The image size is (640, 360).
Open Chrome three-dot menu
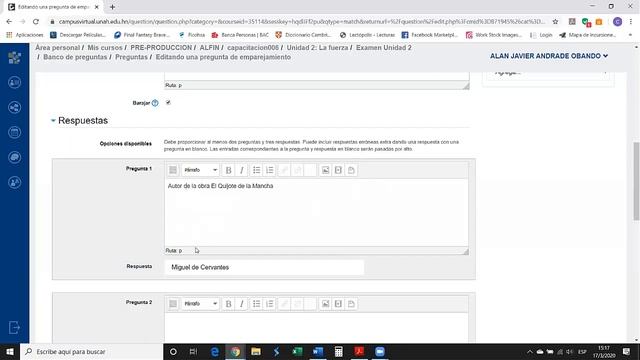coord(631,22)
